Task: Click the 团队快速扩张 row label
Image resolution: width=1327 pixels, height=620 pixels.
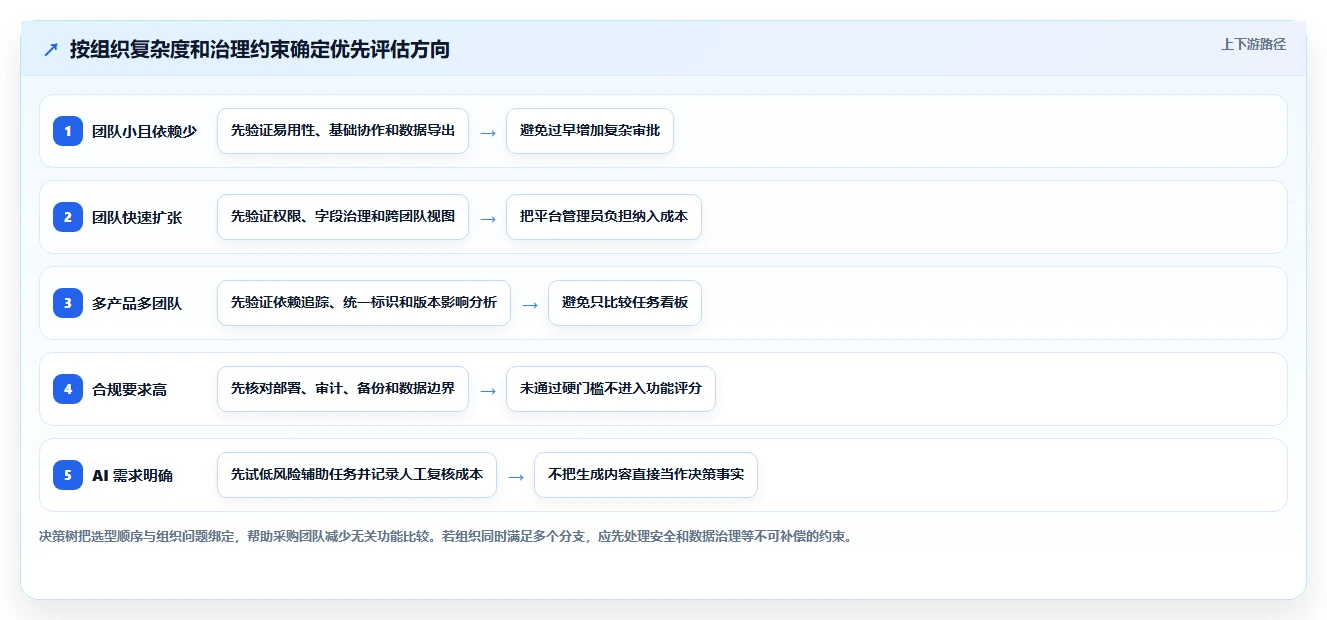Action: 137,217
